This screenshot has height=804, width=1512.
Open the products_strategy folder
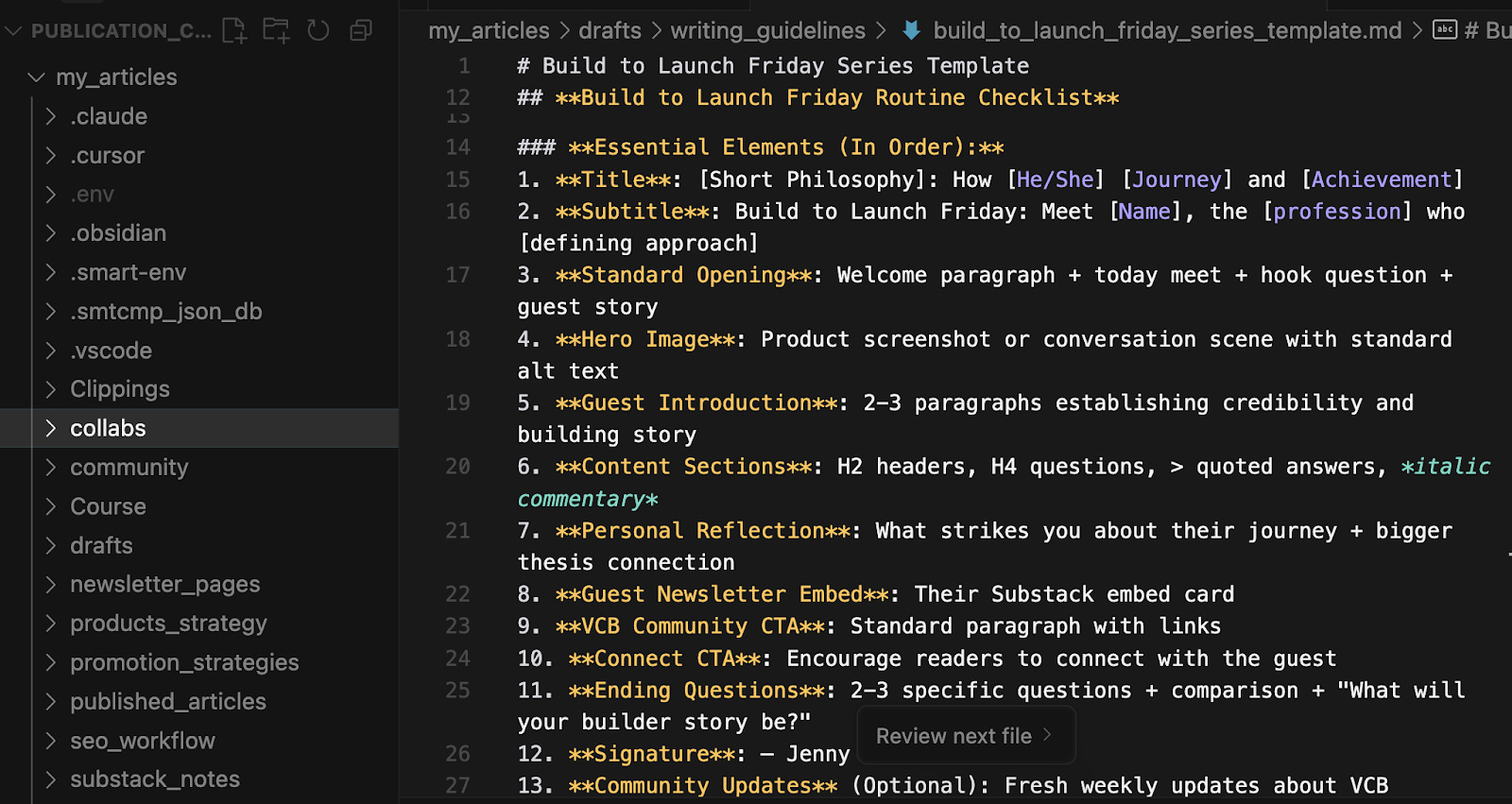tap(168, 624)
